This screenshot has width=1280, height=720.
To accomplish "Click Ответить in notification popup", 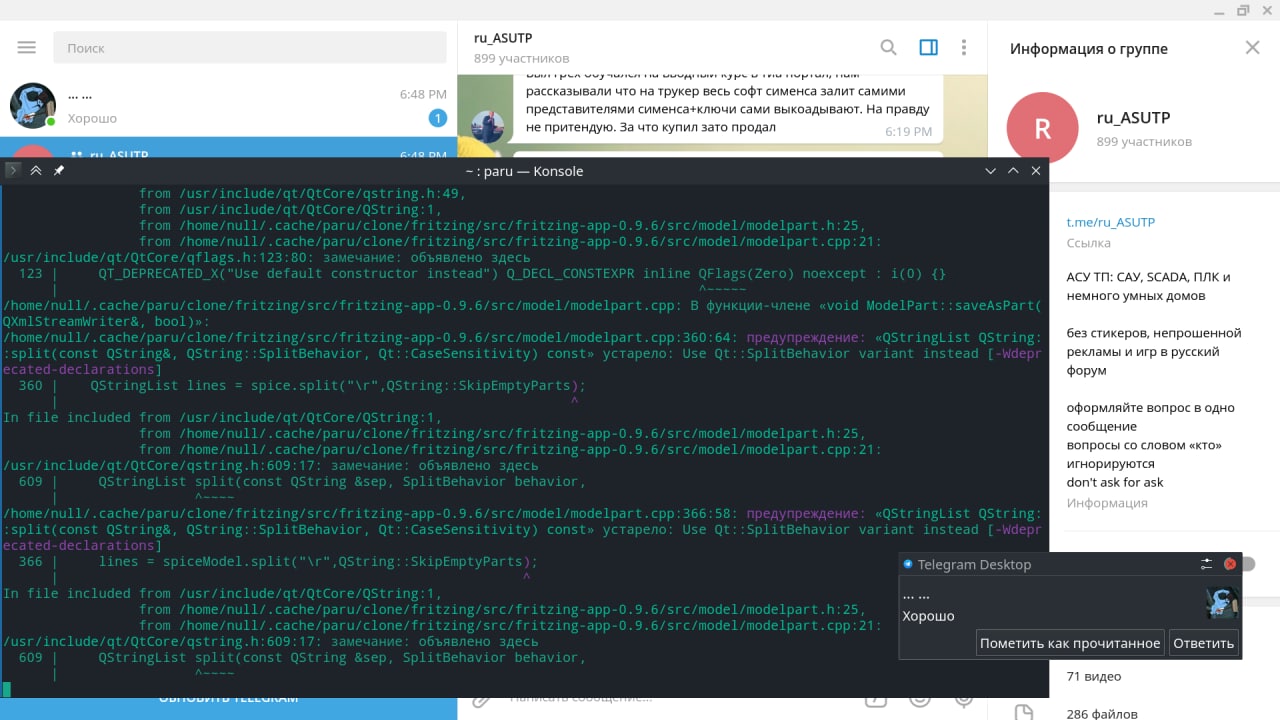I will tap(1203, 643).
